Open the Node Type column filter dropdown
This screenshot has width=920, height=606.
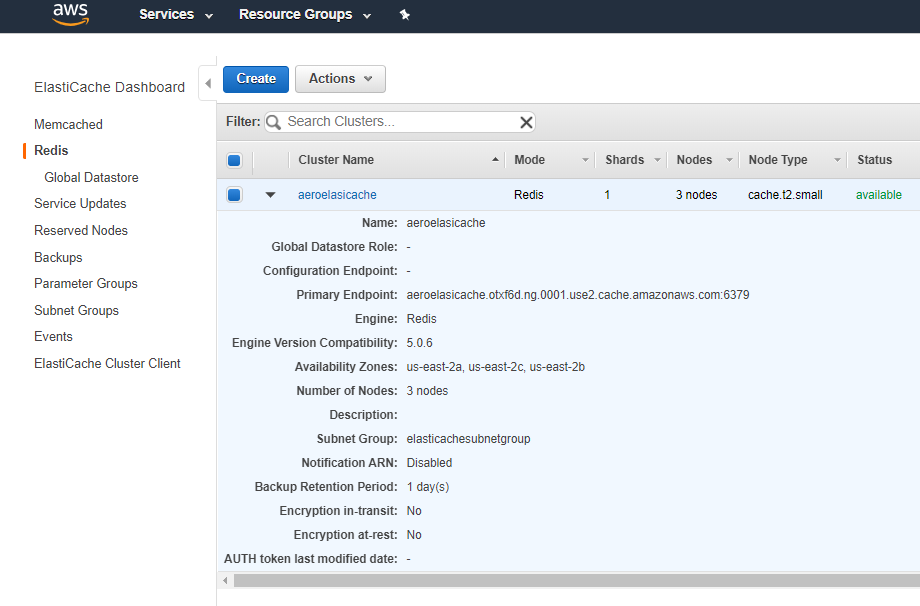pos(837,160)
